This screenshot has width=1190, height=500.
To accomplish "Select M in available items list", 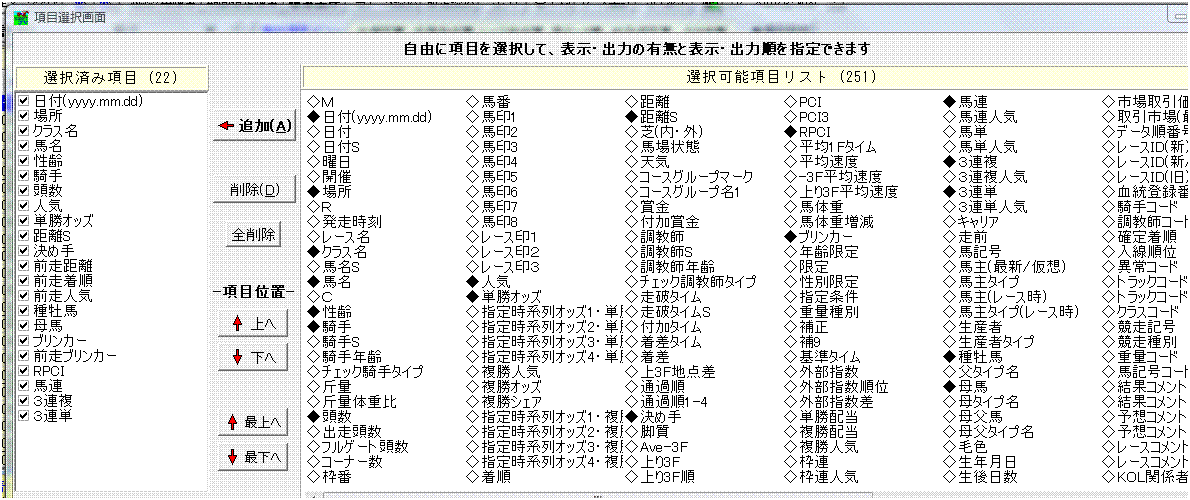I will [x=321, y=102].
